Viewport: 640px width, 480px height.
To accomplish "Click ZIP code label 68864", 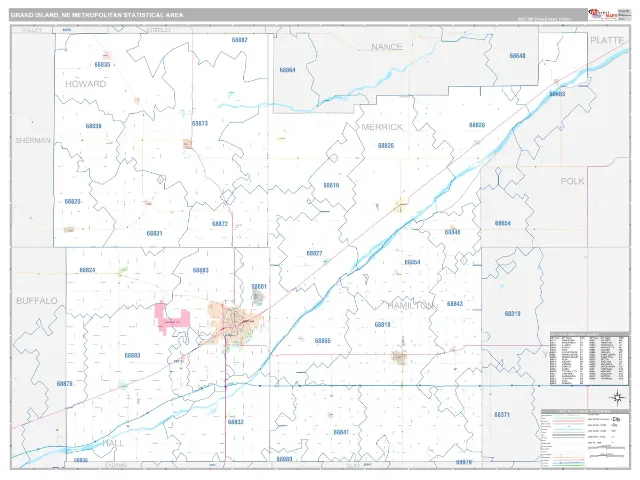I will [287, 70].
